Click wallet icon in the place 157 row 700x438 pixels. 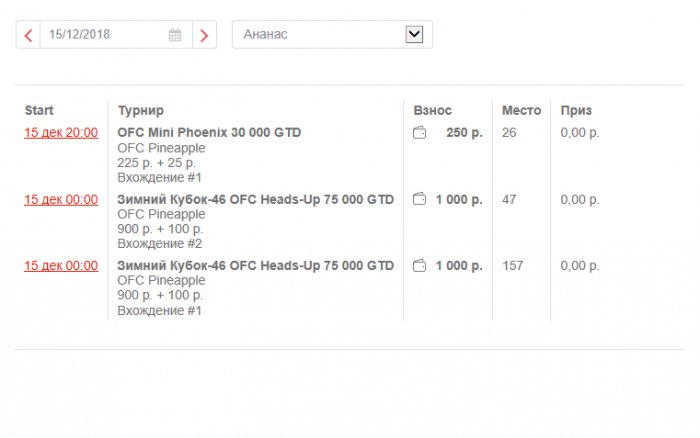pos(419,266)
